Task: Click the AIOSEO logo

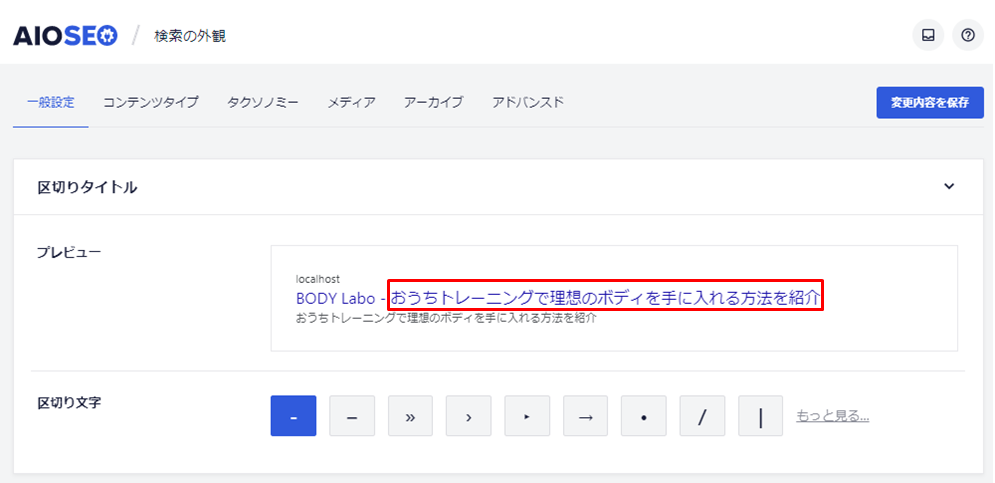Action: [65, 36]
